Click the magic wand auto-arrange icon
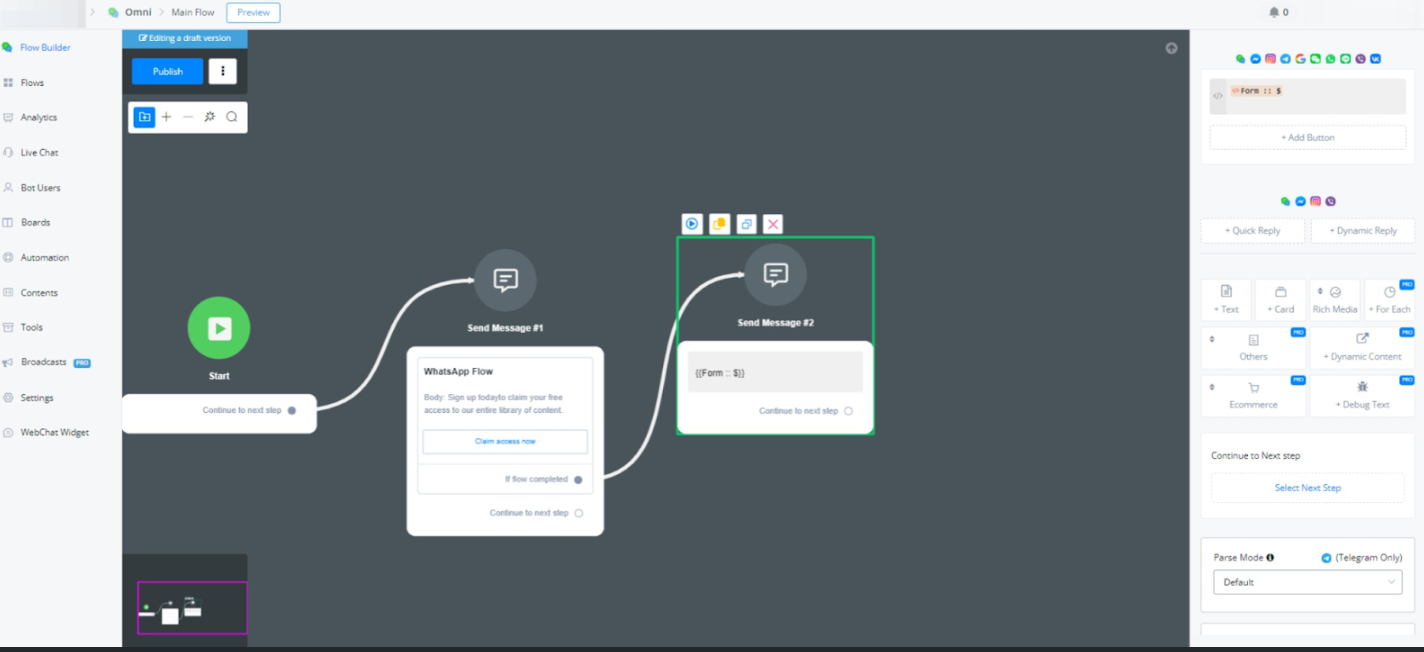Image resolution: width=1424 pixels, height=652 pixels. [x=210, y=117]
